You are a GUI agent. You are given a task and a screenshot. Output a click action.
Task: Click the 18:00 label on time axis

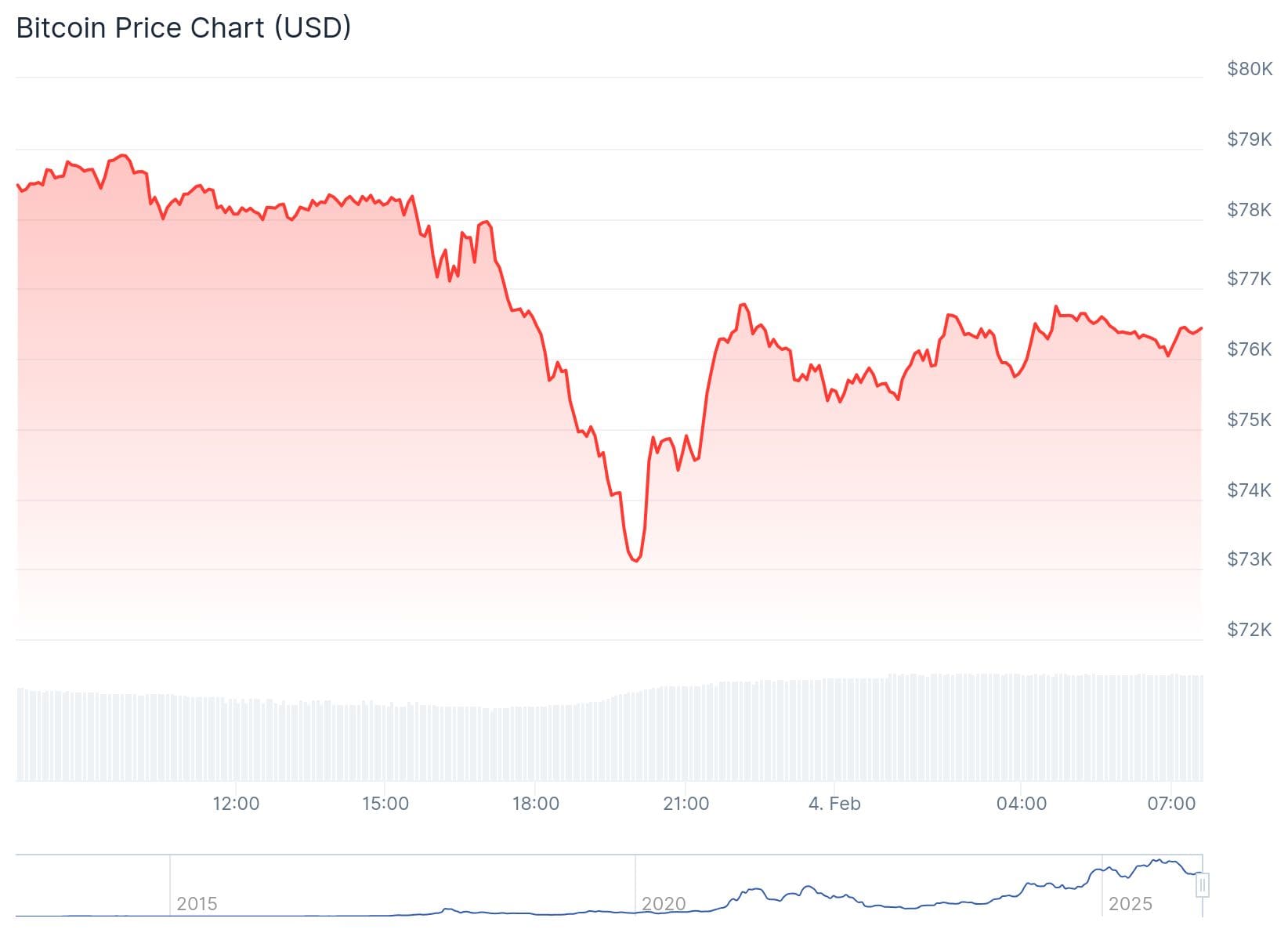[536, 804]
